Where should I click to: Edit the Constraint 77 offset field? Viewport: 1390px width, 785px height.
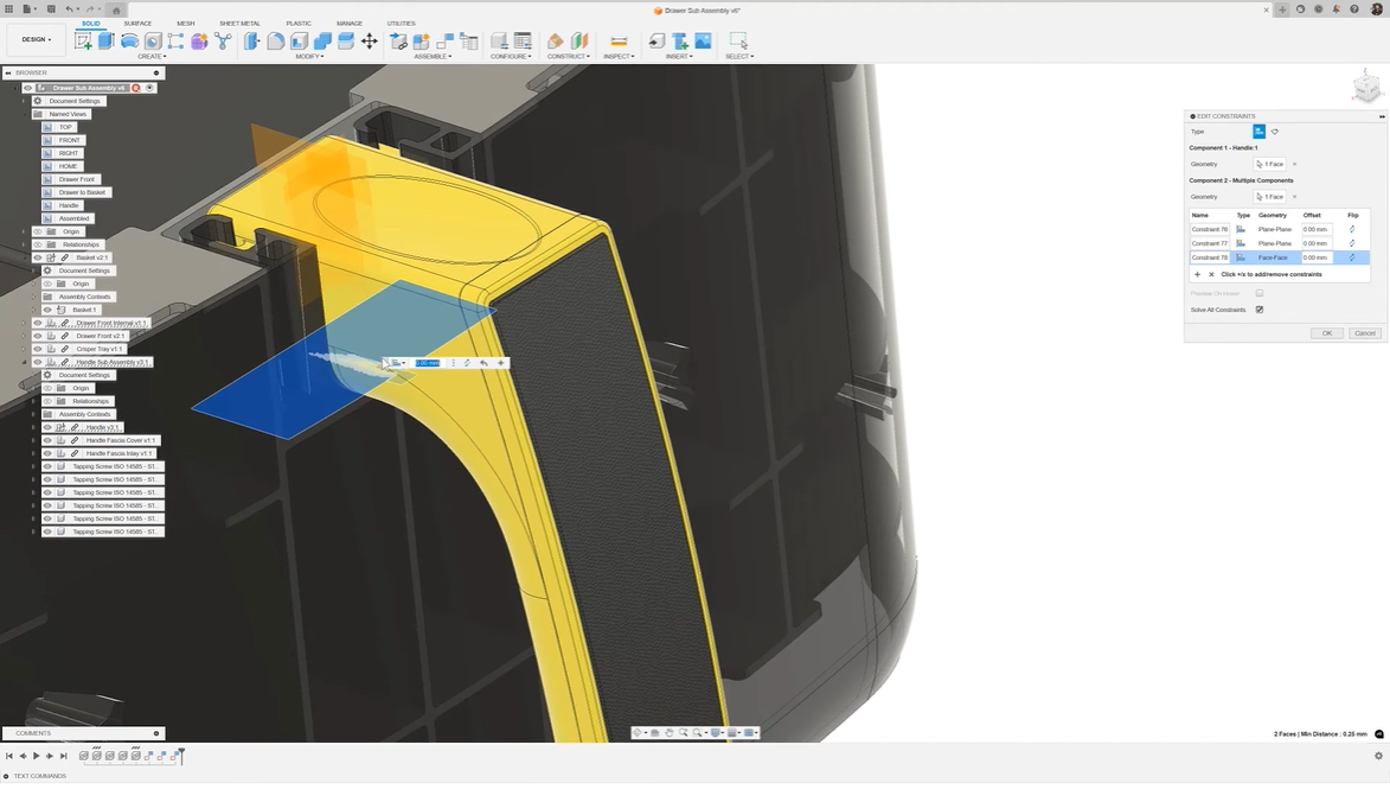(1317, 243)
